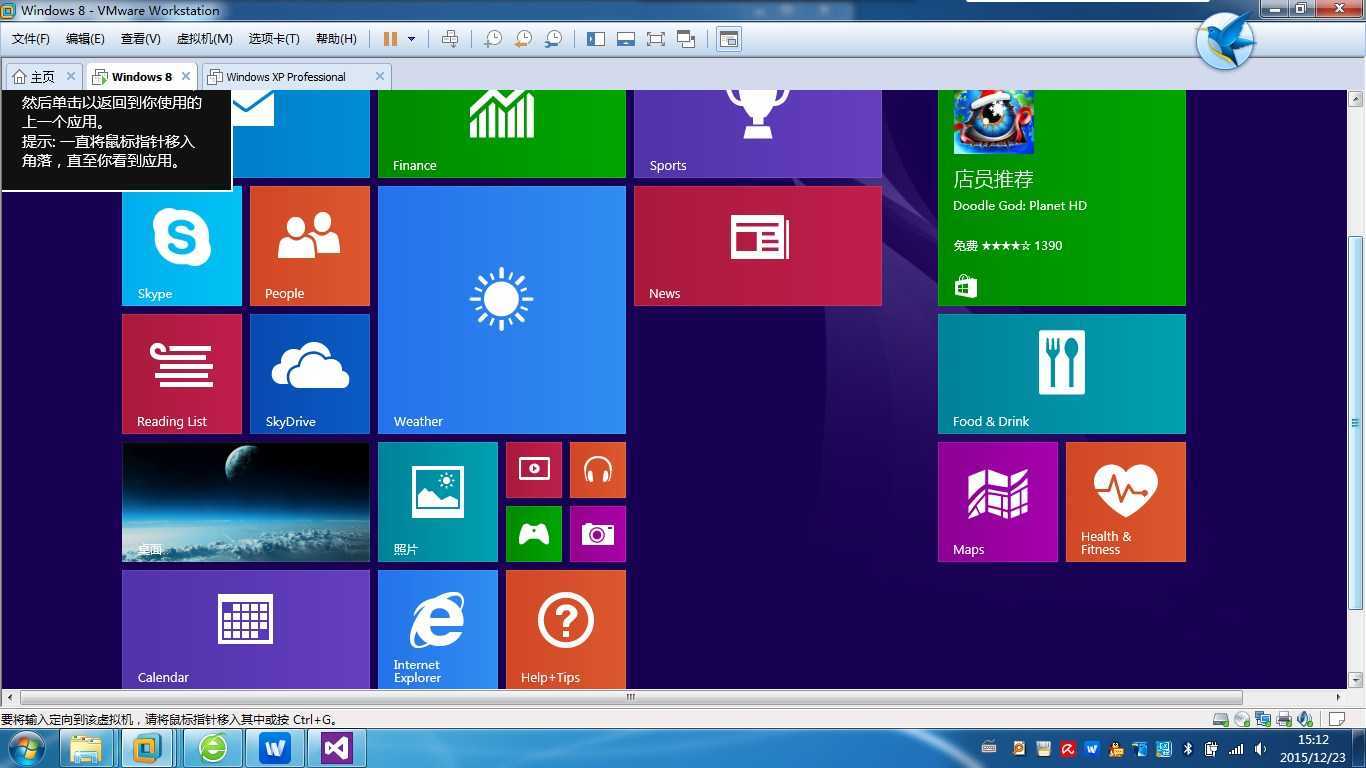Take a snapshot of the virtual machine

point(493,39)
